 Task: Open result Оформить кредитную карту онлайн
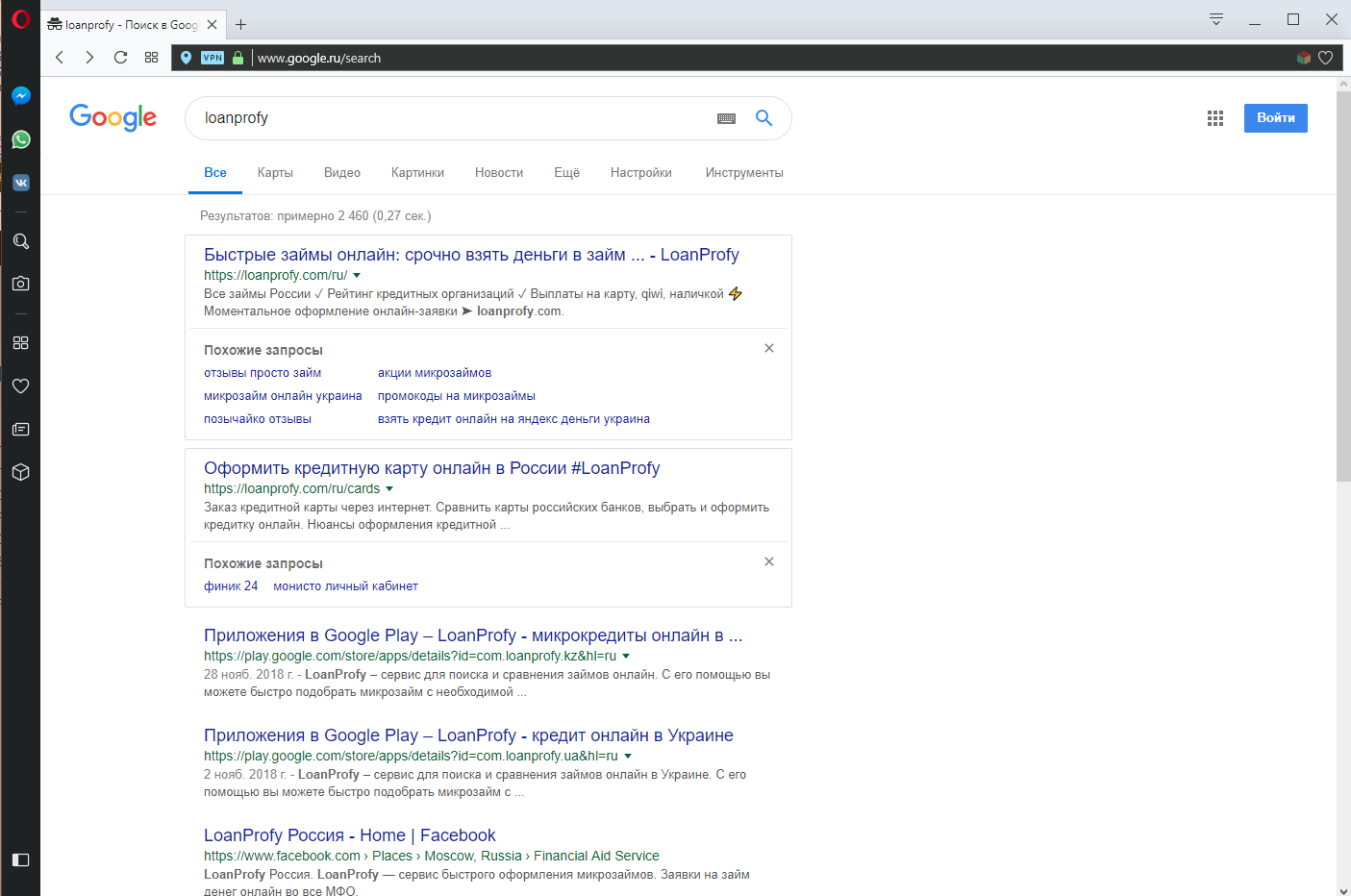432,468
